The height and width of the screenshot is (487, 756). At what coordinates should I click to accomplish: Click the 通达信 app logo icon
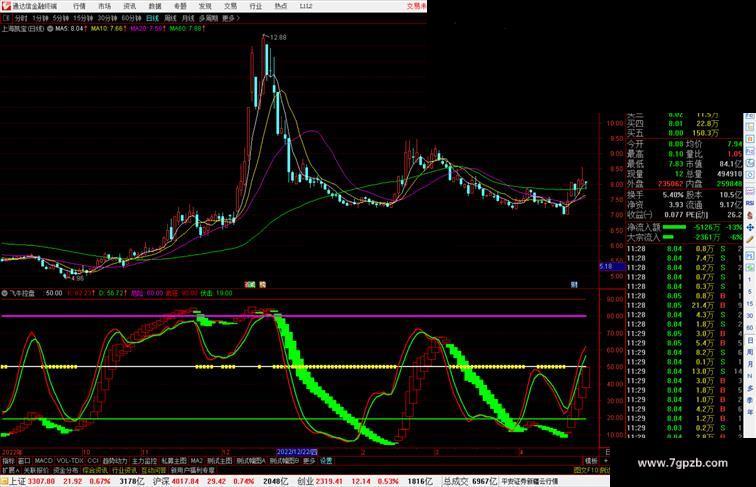(6, 6)
